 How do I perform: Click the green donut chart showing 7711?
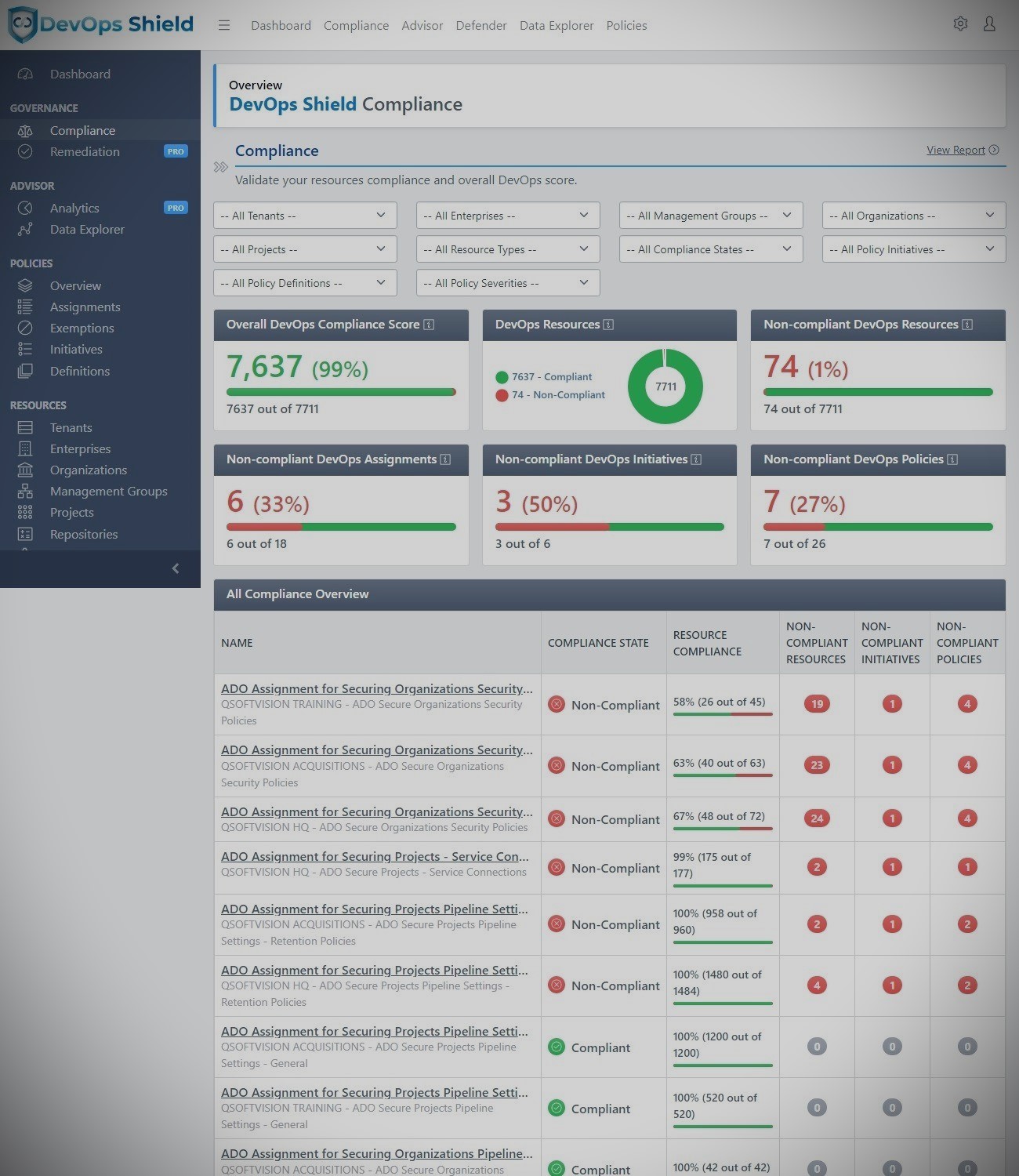point(665,387)
